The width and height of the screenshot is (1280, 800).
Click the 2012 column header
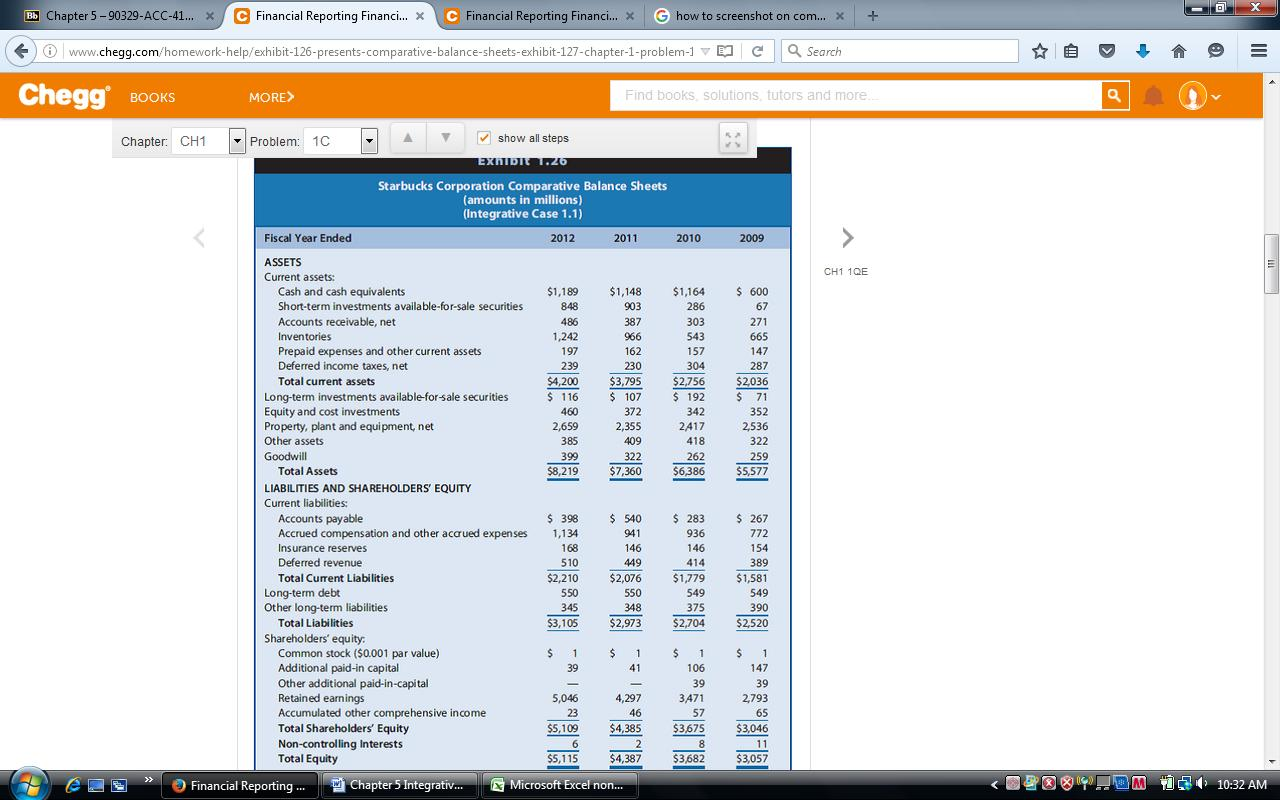[x=563, y=238]
